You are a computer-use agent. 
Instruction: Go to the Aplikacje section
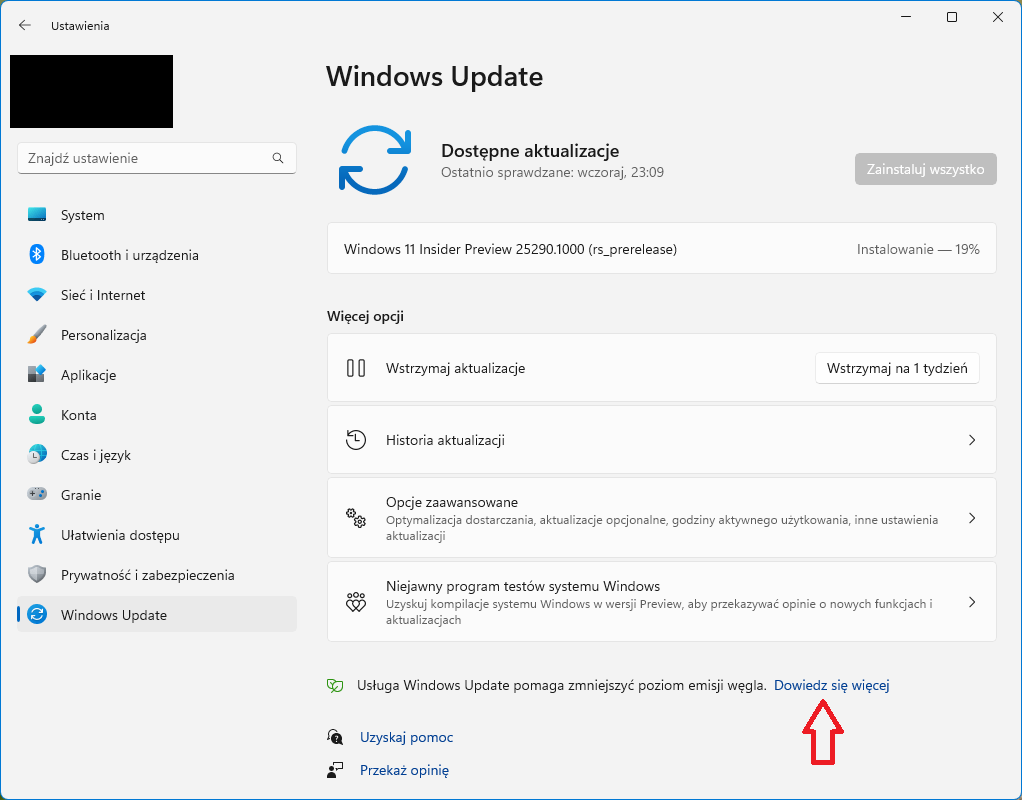click(88, 375)
